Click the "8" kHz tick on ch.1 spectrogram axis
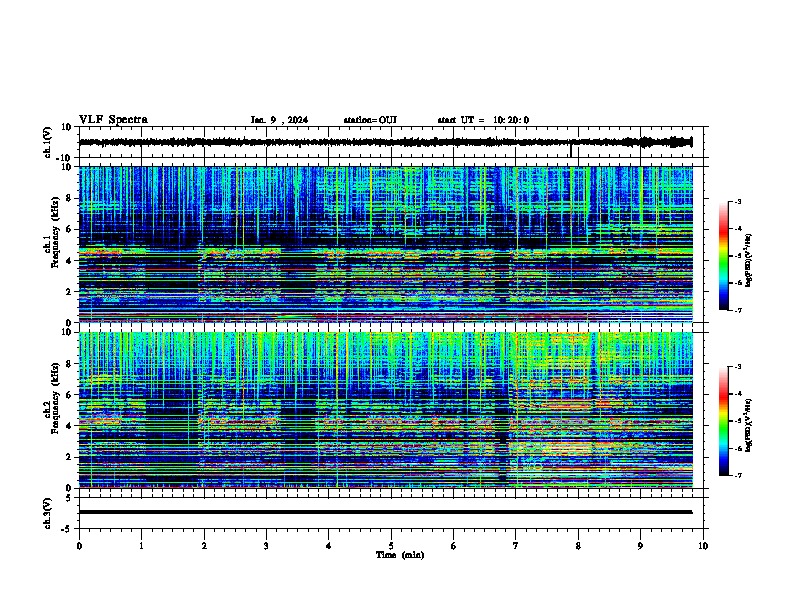Screen dimensions: 792x612 tap(69, 198)
